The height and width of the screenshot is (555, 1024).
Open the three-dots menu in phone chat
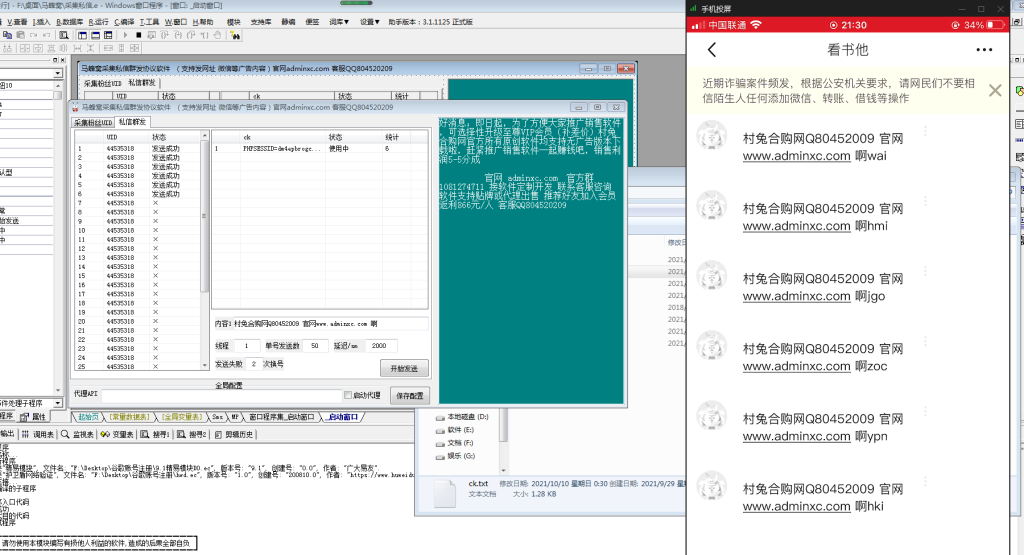coord(985,50)
